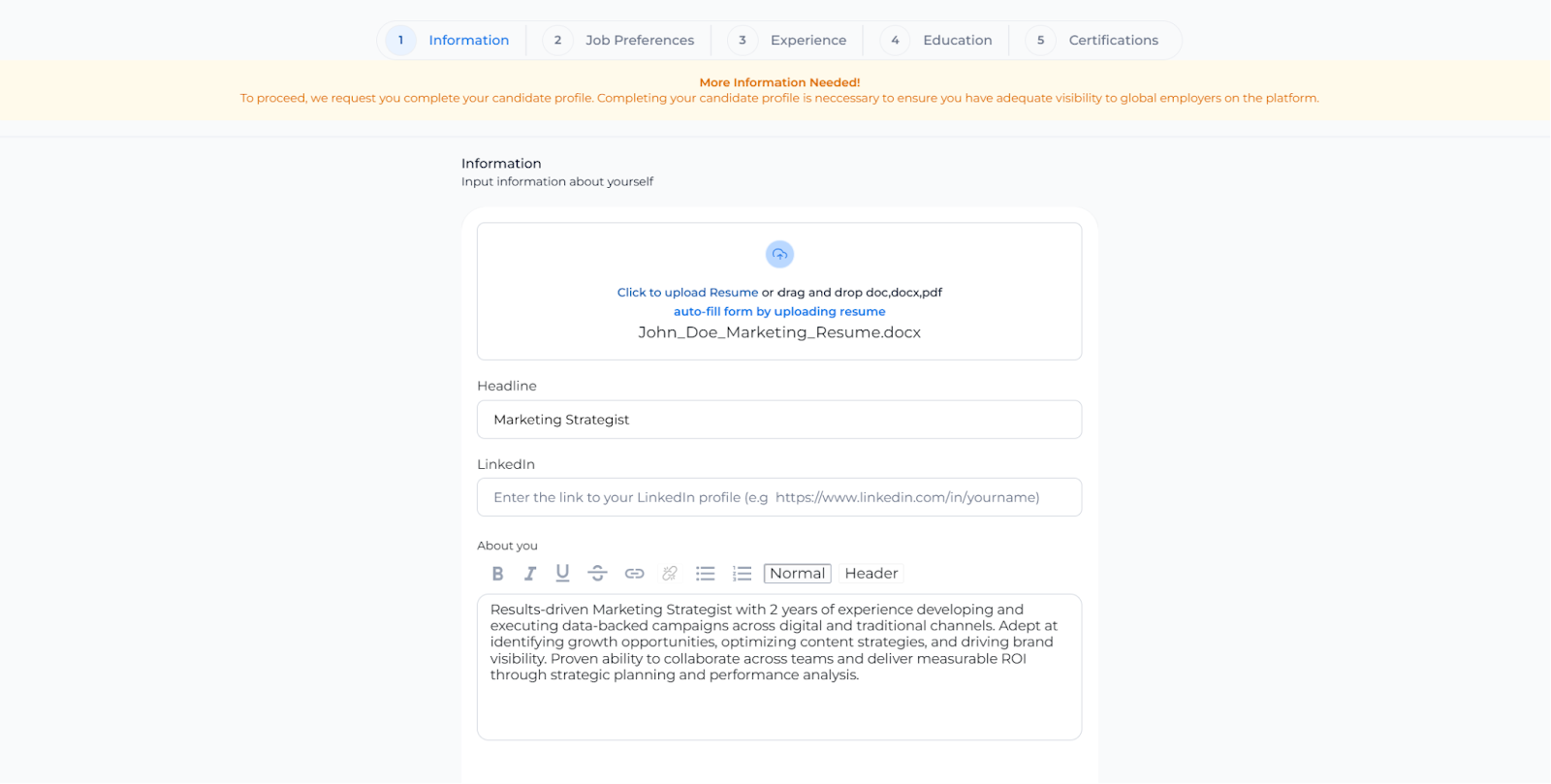Create a numbered list

click(x=743, y=574)
